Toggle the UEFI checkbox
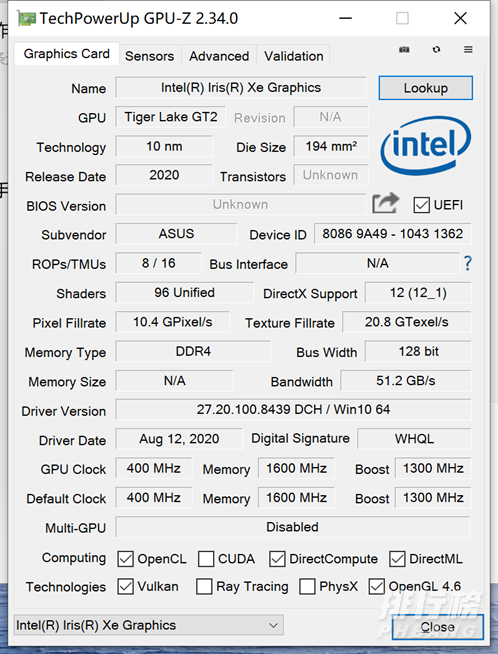This screenshot has width=498, height=654. point(421,205)
